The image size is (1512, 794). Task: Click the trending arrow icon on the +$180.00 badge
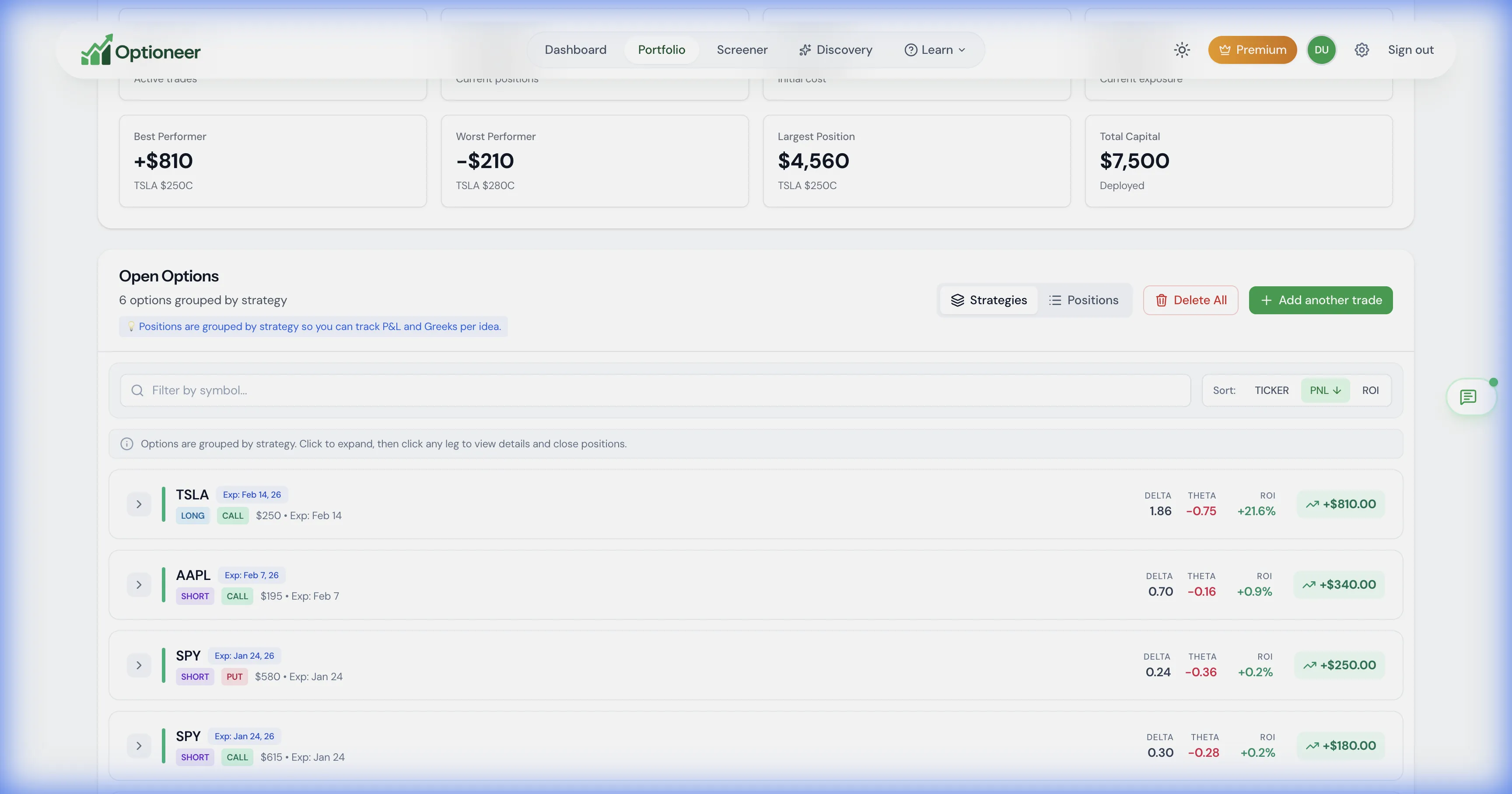coord(1312,746)
